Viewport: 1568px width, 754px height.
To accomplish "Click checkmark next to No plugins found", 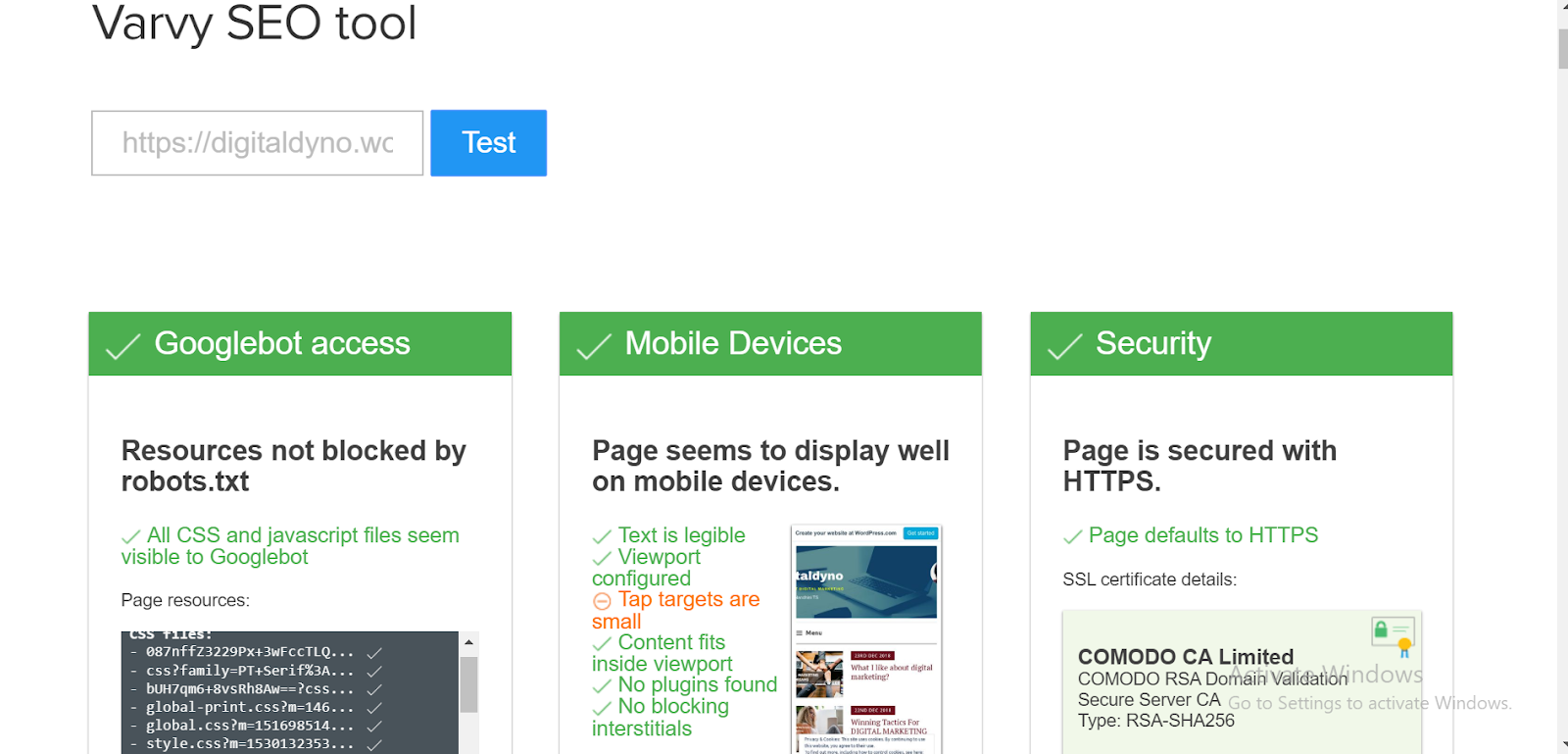I will click(602, 686).
